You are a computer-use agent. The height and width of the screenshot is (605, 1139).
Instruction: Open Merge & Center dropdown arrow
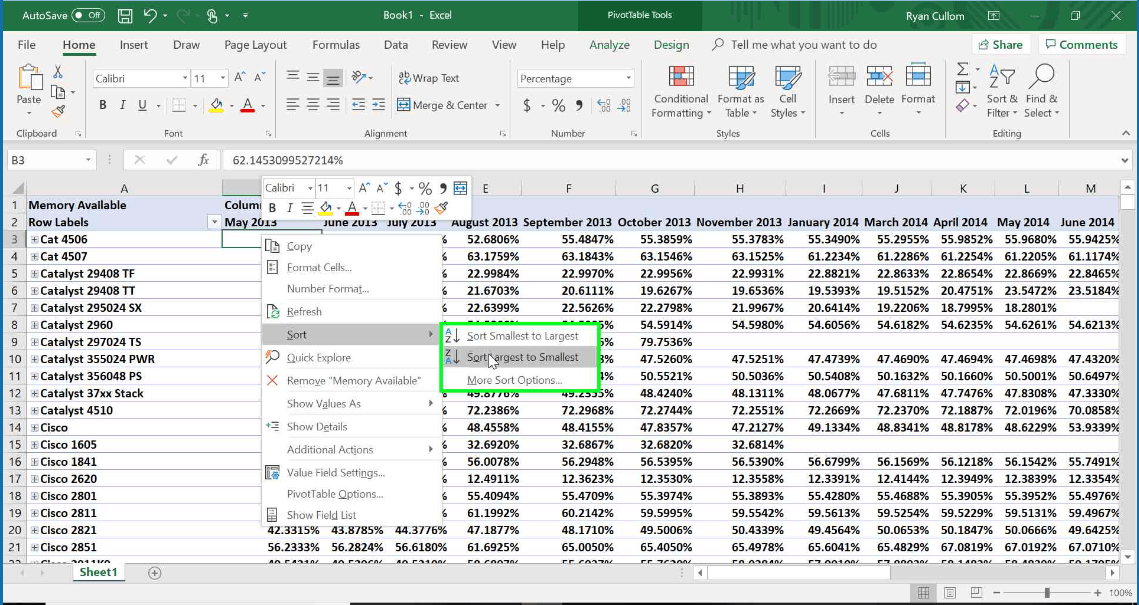(x=498, y=105)
